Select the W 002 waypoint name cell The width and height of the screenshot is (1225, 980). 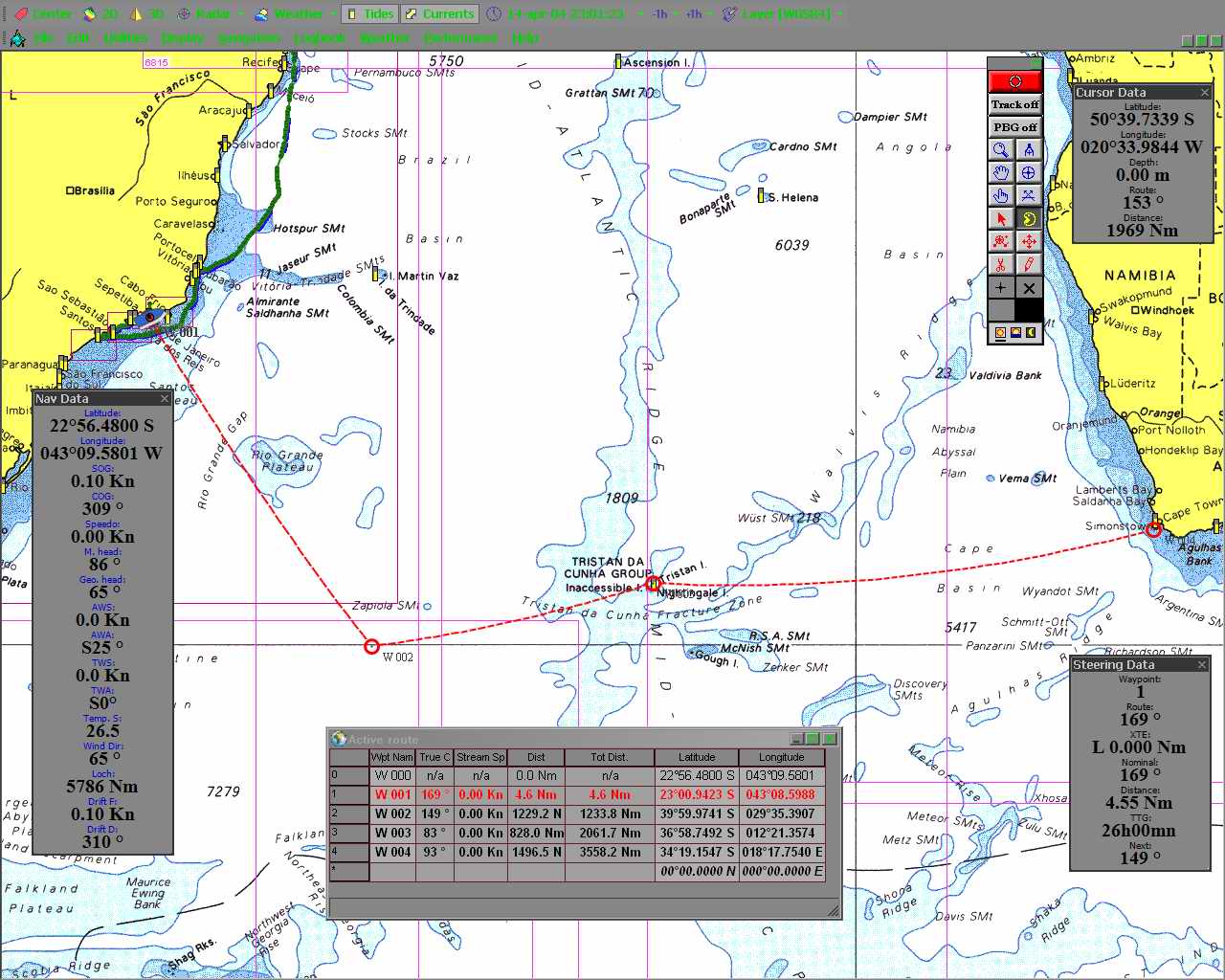(393, 813)
